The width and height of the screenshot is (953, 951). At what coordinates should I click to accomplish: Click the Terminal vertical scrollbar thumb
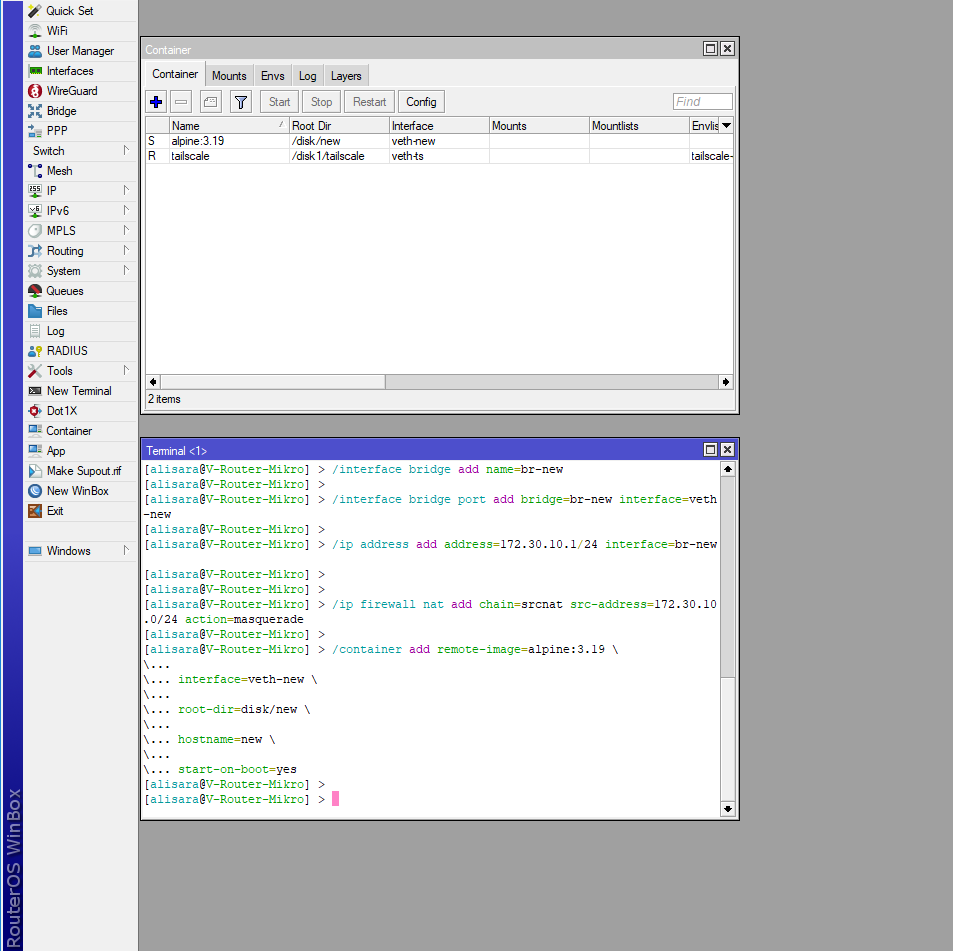(728, 577)
